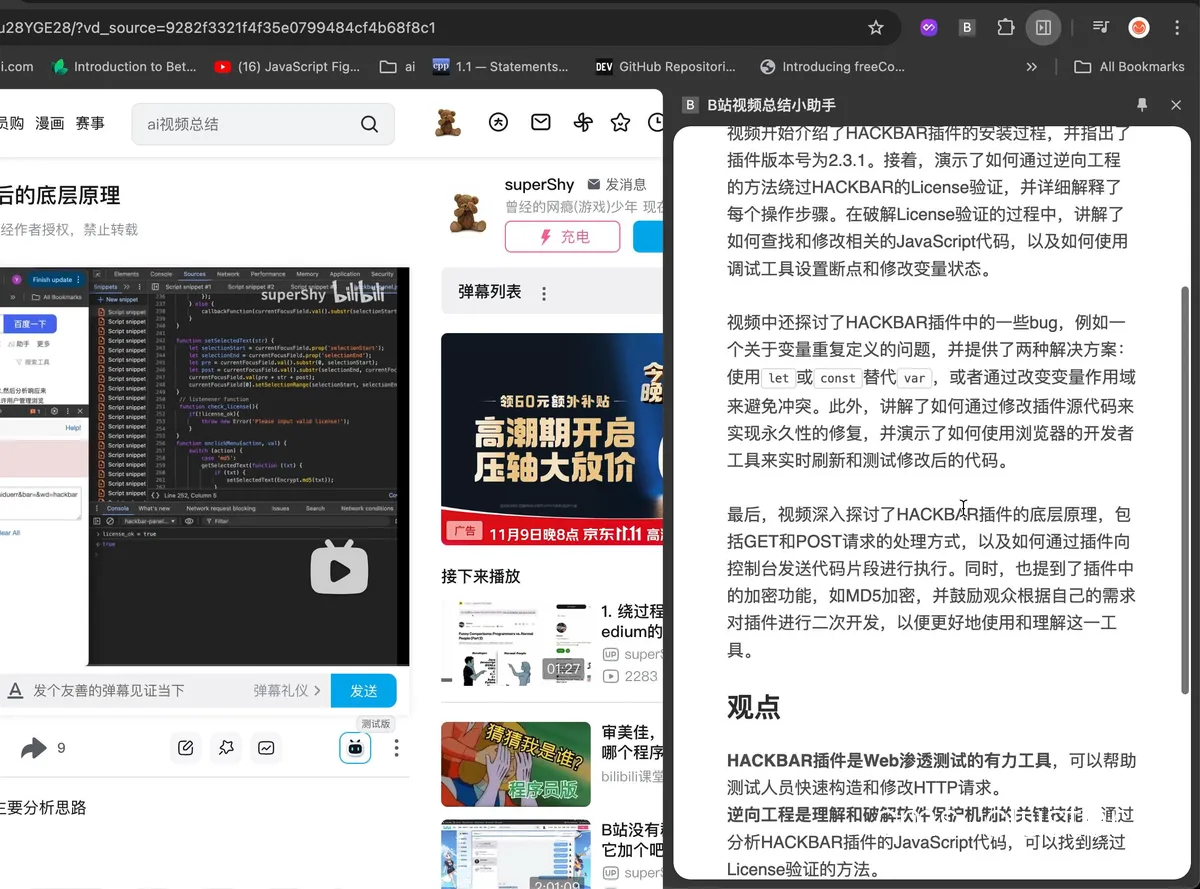Open the media controls icon in toolbar
The image size is (1200, 889).
[x=1100, y=28]
